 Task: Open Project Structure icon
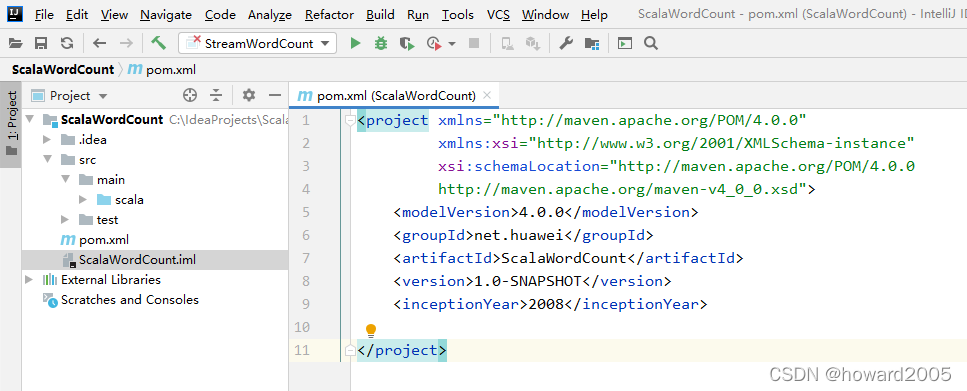click(x=592, y=43)
